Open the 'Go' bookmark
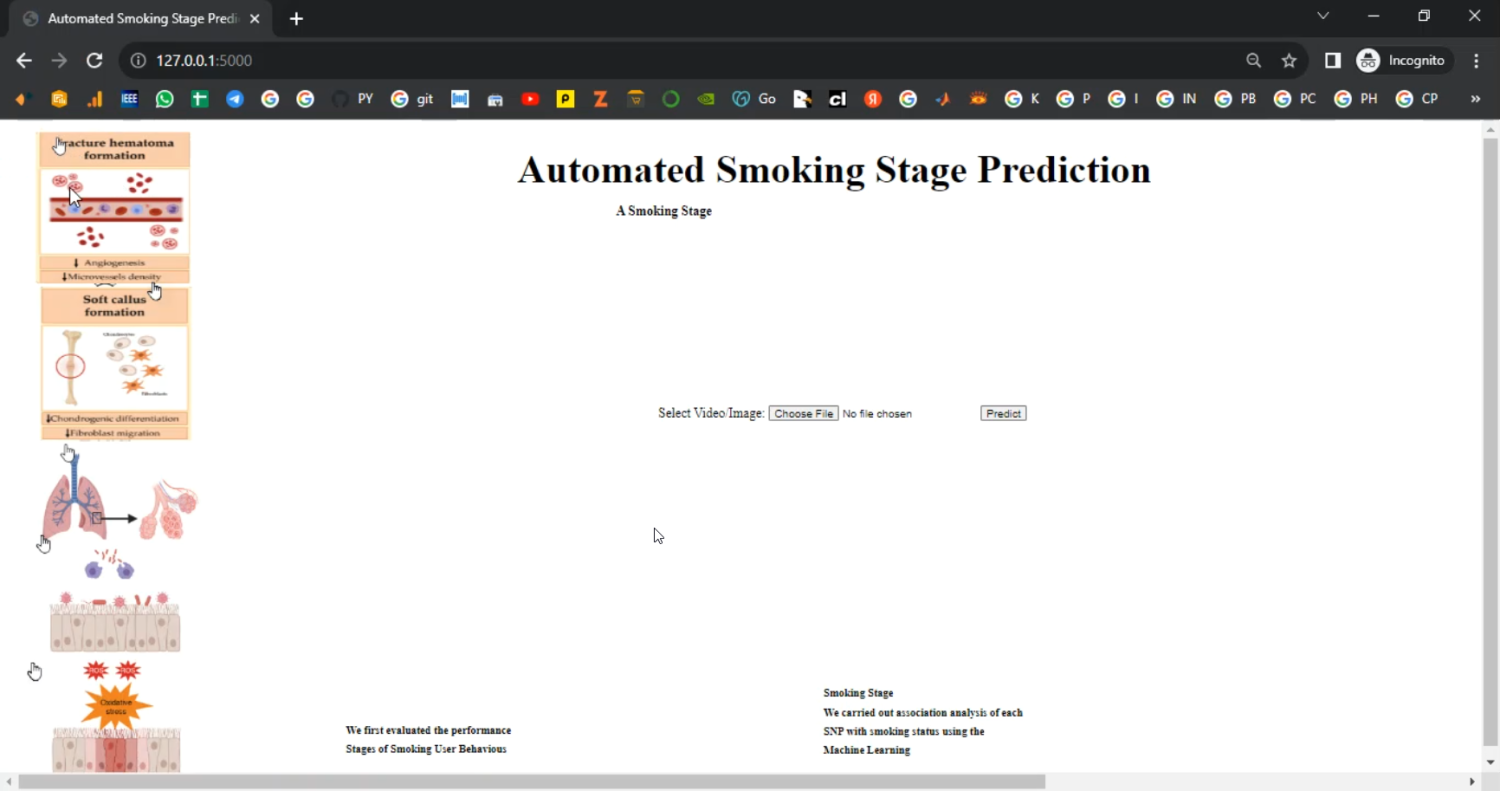 pyautogui.click(x=755, y=99)
